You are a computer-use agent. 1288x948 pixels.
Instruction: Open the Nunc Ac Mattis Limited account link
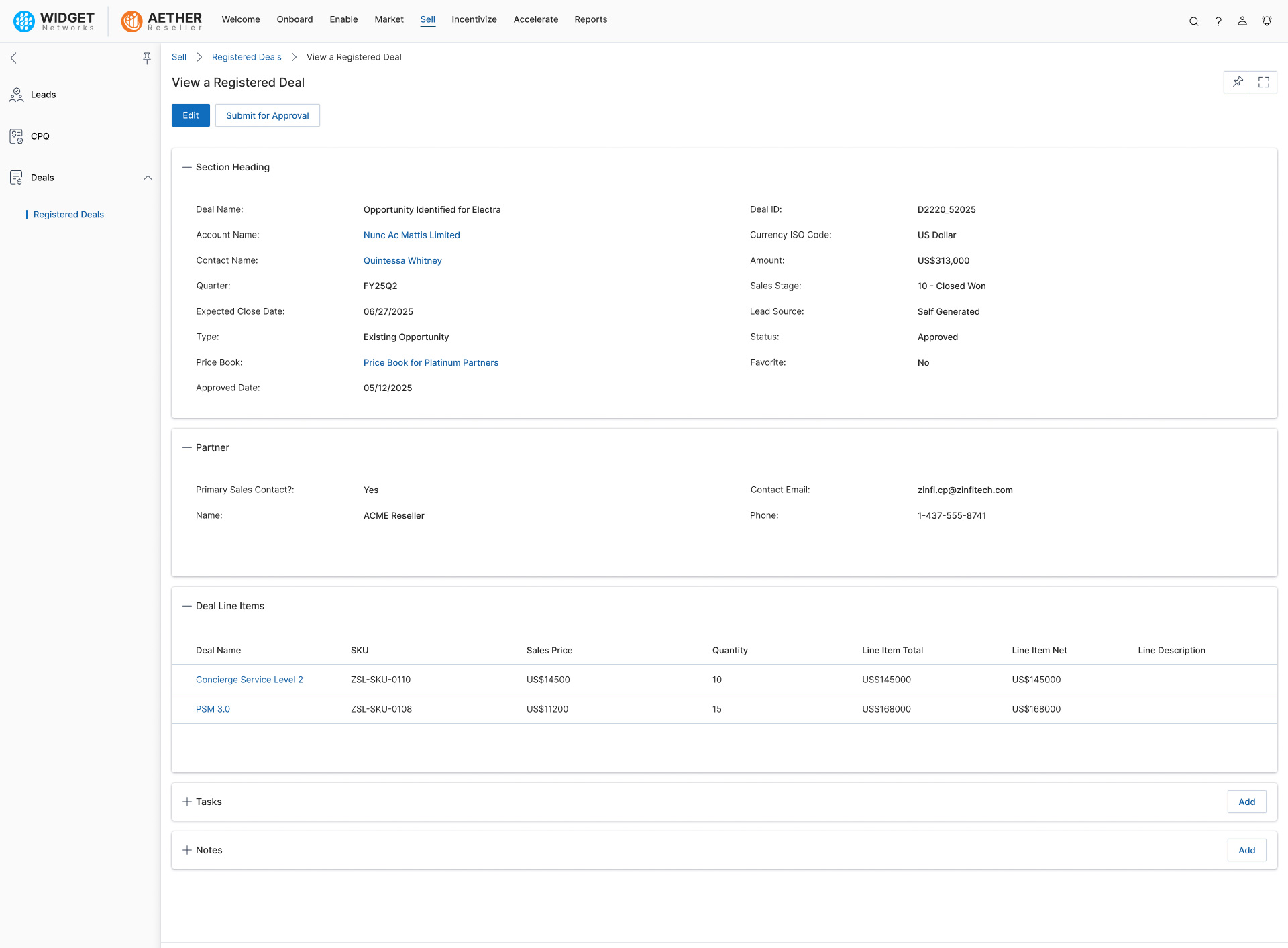pos(411,235)
